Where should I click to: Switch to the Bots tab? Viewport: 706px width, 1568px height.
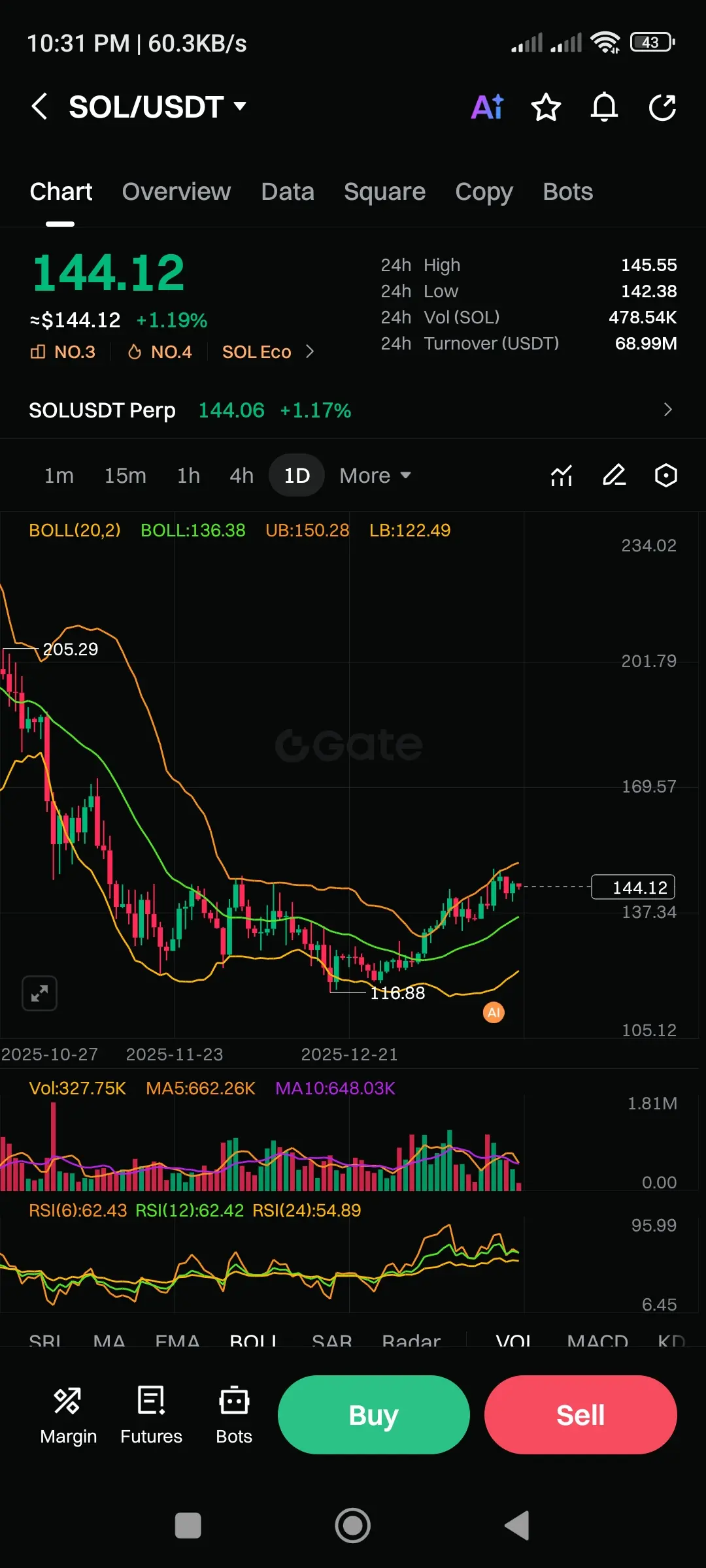pyautogui.click(x=567, y=191)
